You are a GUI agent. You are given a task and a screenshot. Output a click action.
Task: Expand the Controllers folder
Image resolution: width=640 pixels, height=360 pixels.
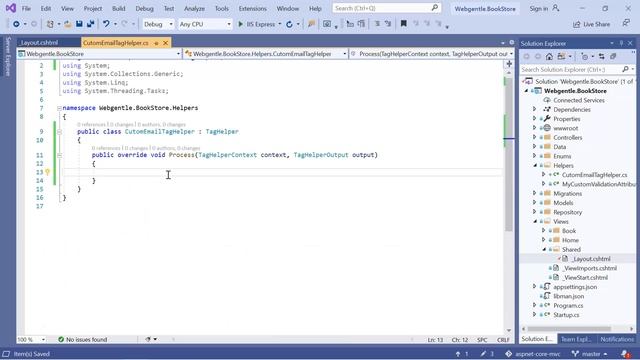click(x=535, y=137)
